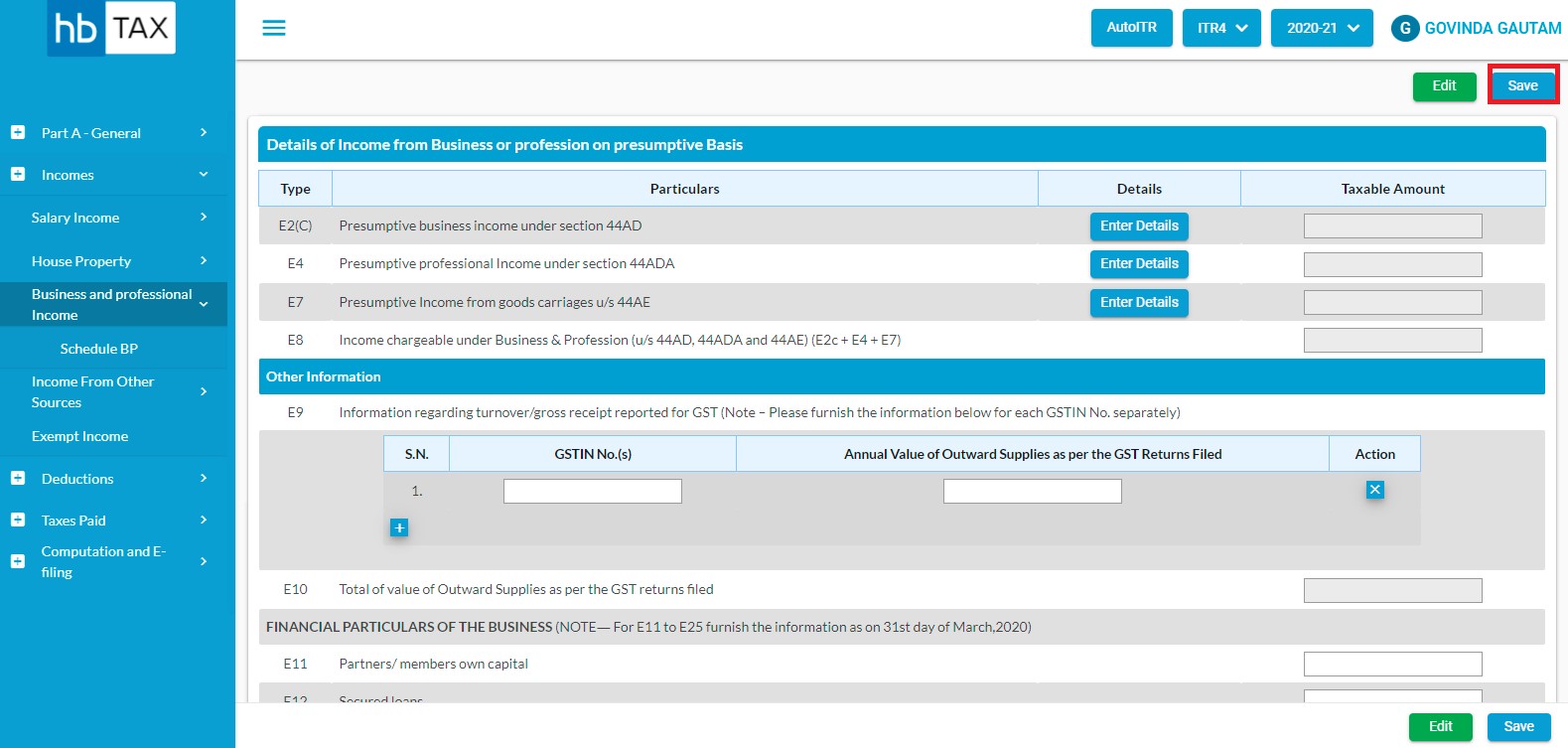Click the 'Taxable Amount' column header

(1393, 189)
